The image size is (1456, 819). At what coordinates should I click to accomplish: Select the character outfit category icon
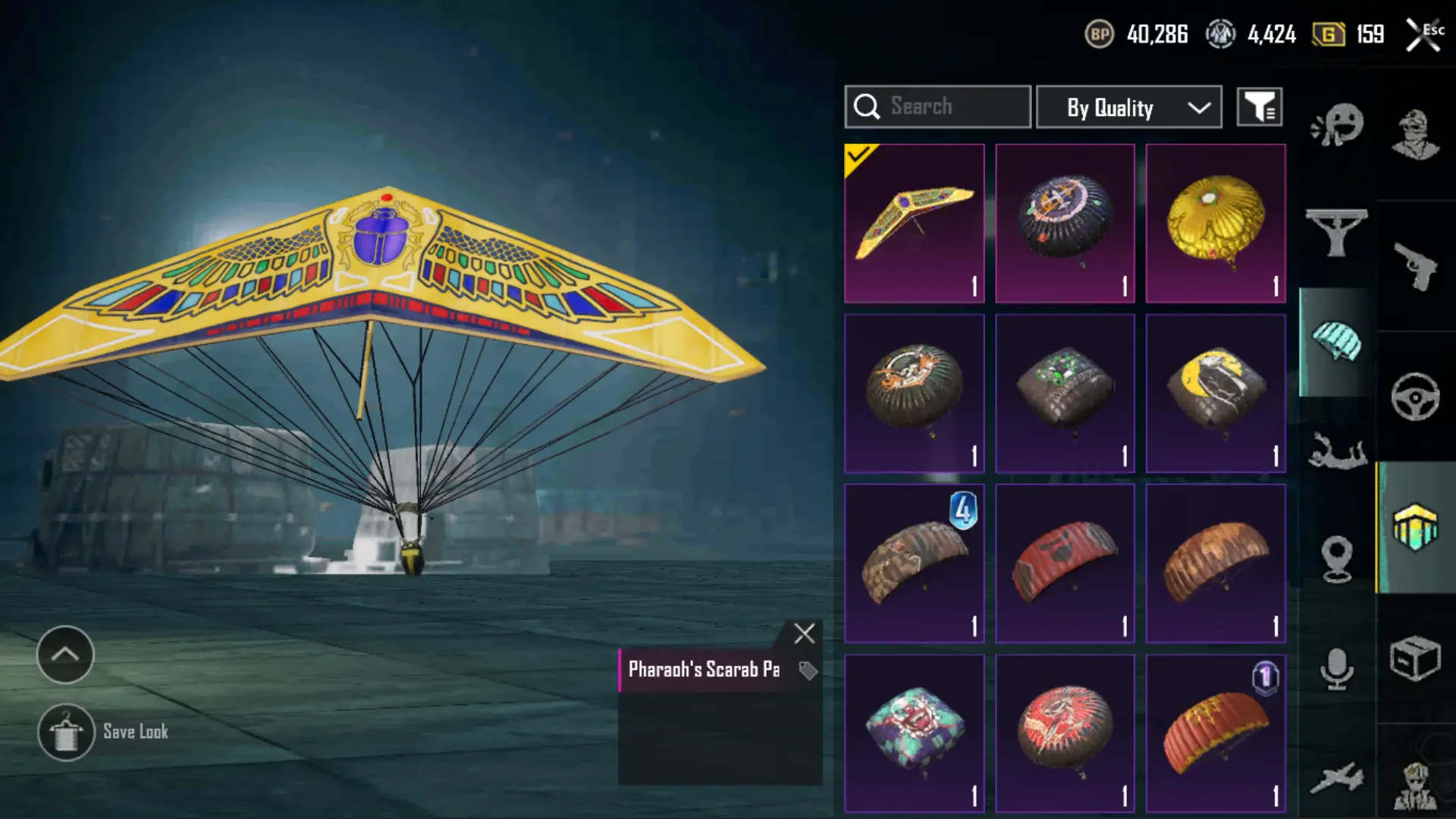coord(1415,135)
